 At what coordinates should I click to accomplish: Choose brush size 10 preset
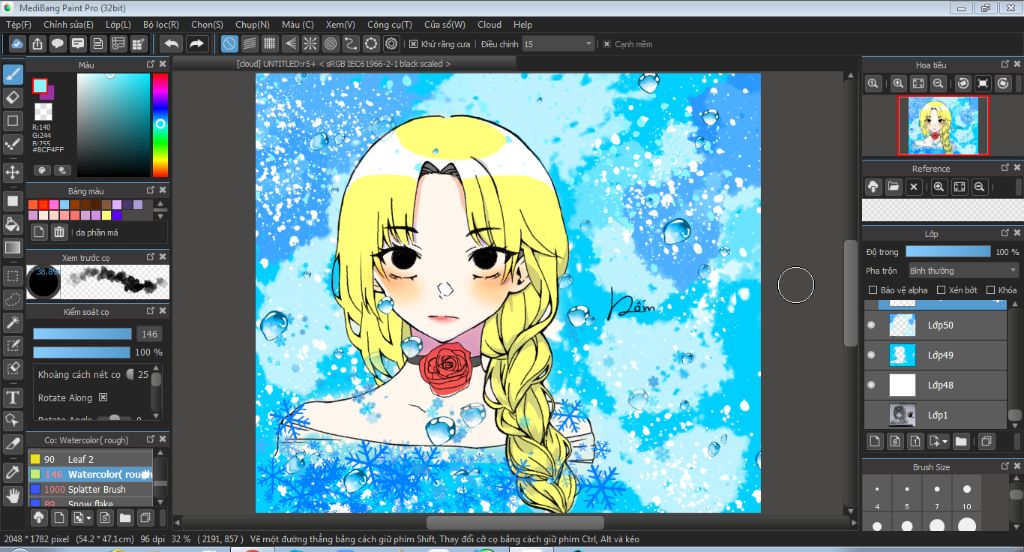(967, 496)
